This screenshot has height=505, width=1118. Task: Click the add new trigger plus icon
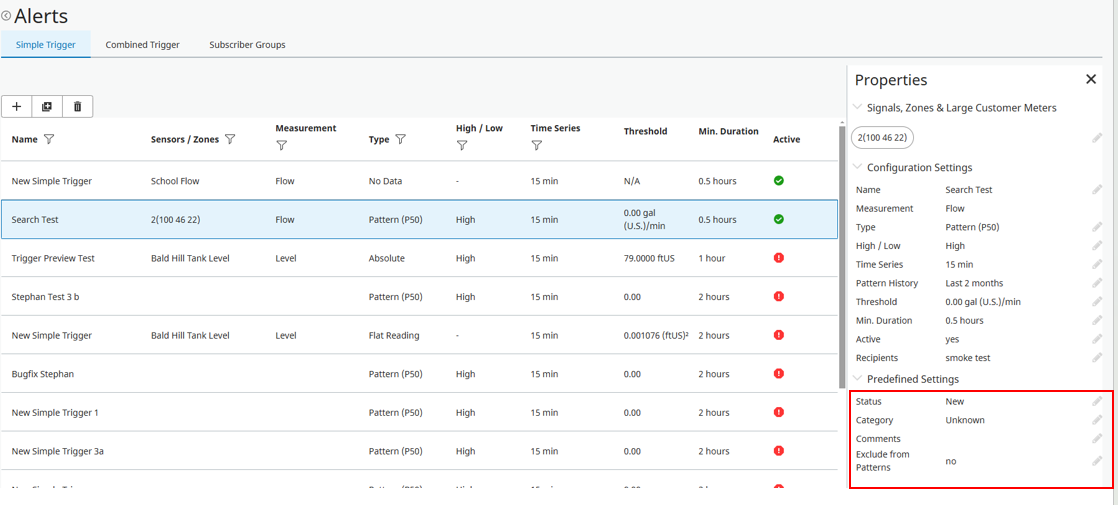(x=16, y=107)
